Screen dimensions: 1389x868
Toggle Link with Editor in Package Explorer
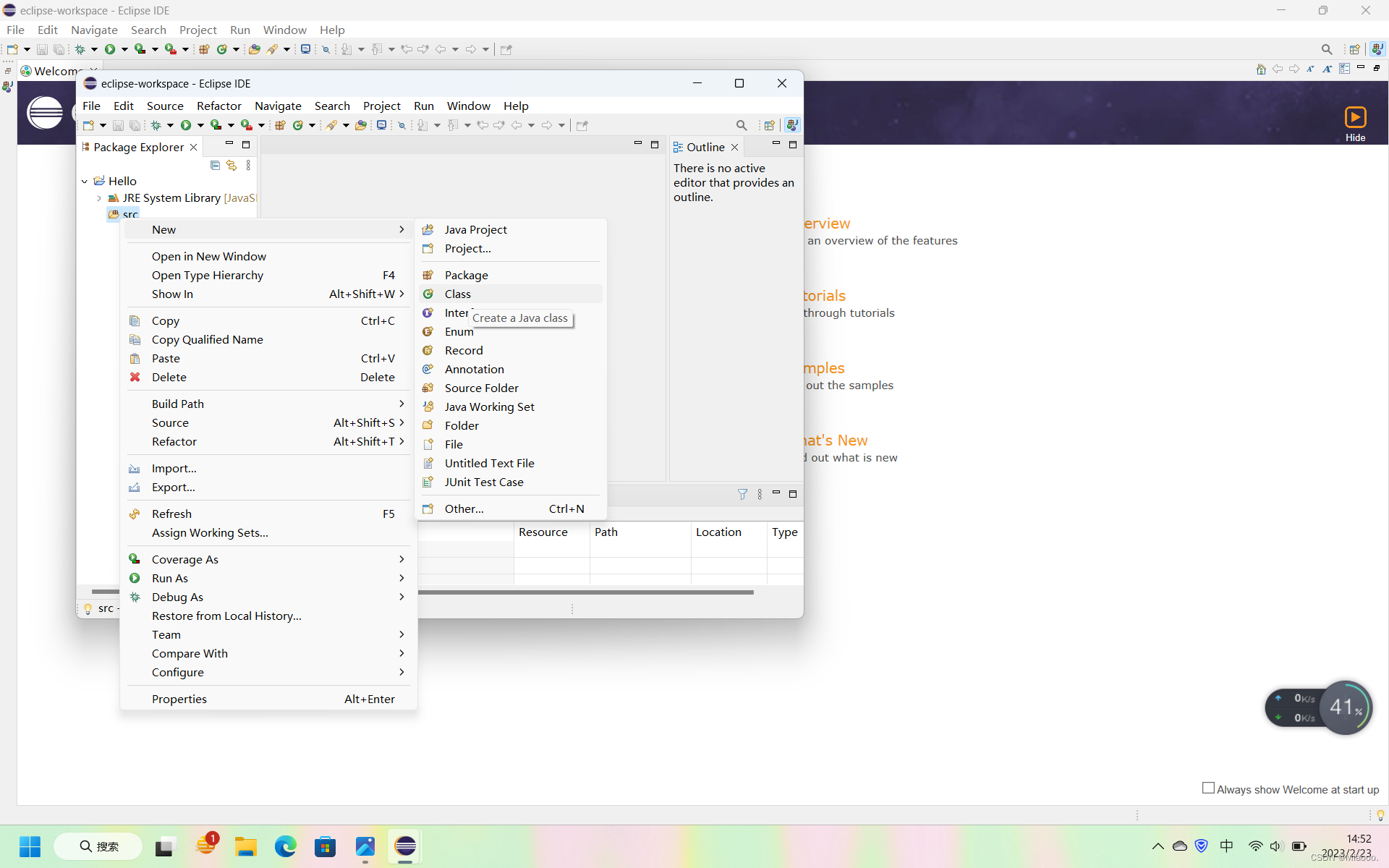tap(231, 166)
